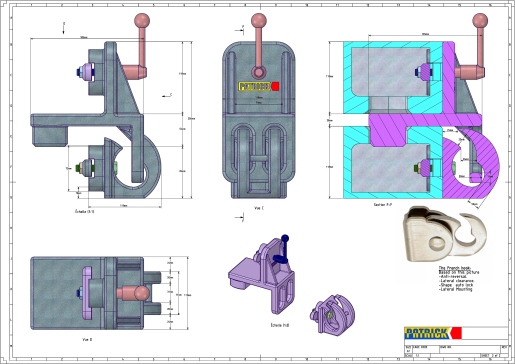Click the scale caption under the side view

[85, 211]
